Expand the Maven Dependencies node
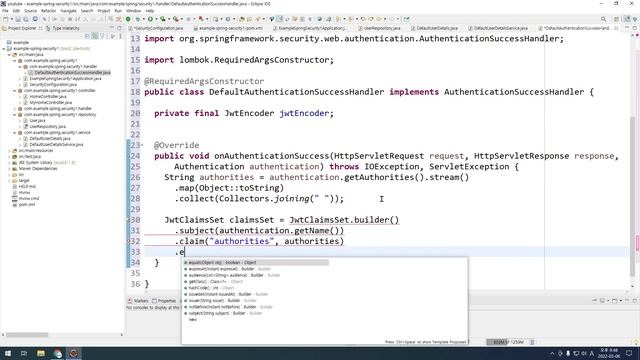Viewport: 640px width, 360px height. (x=9, y=169)
